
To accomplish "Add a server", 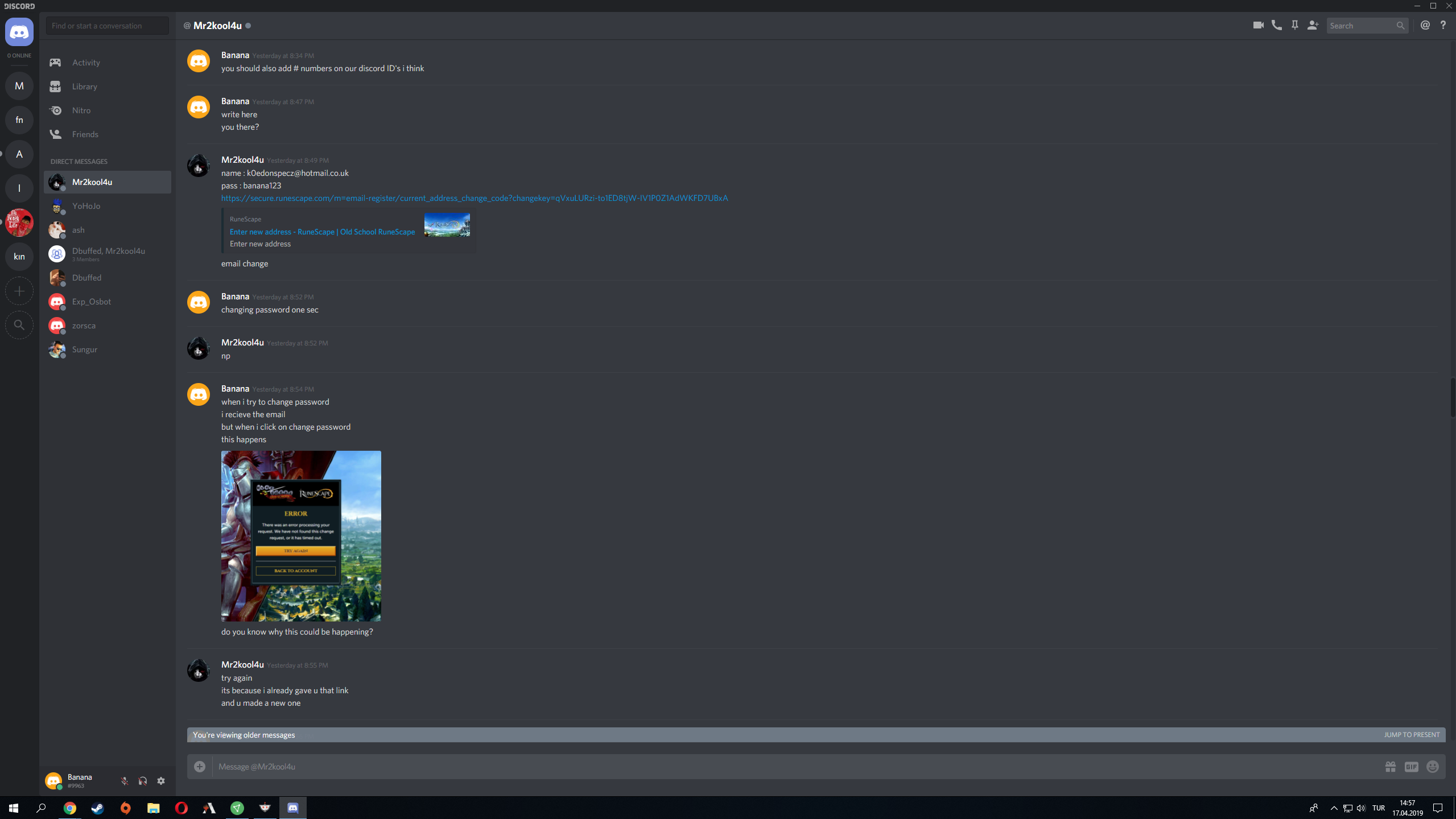I will point(19,291).
